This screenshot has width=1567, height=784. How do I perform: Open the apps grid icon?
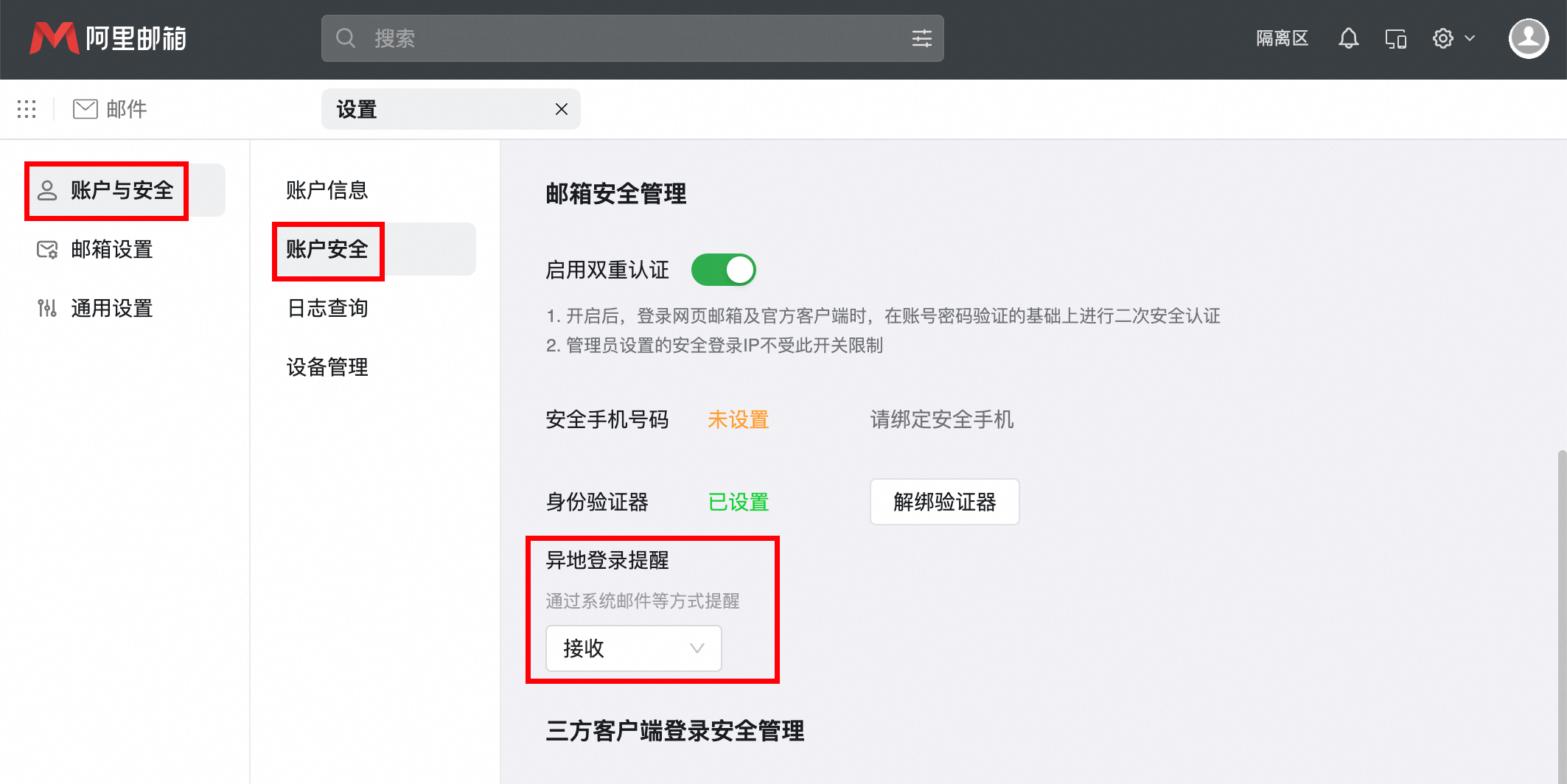point(27,108)
